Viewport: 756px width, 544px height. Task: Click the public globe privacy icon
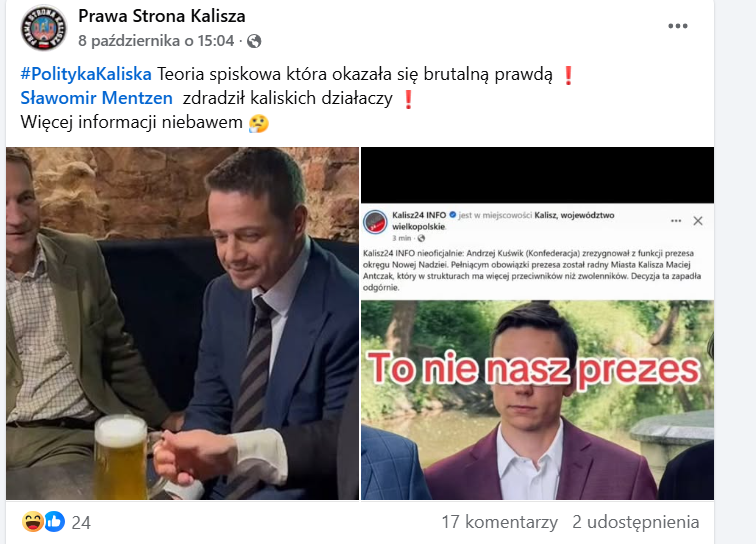[x=254, y=41]
